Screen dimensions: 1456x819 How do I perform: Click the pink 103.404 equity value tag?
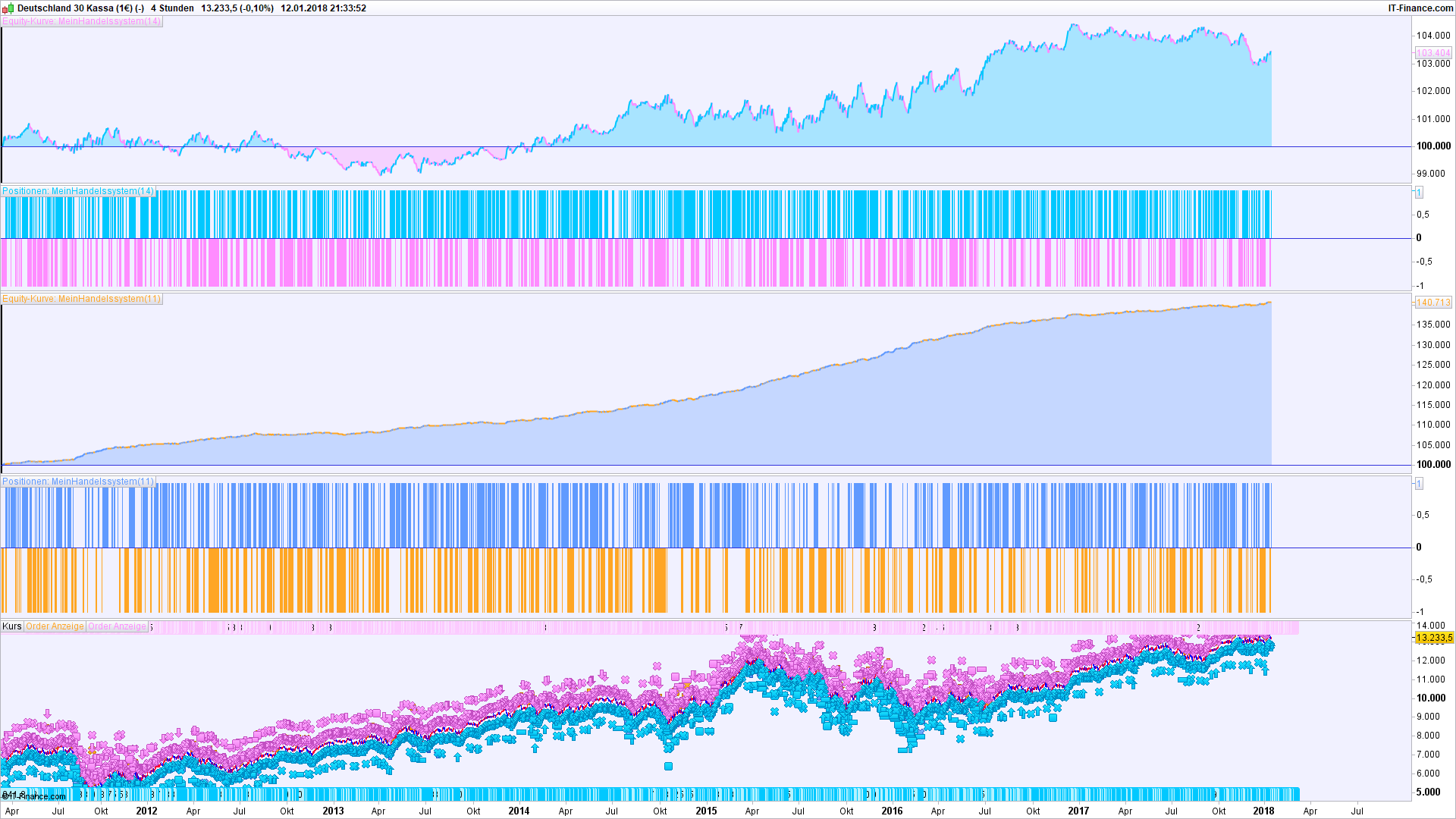pyautogui.click(x=1433, y=53)
